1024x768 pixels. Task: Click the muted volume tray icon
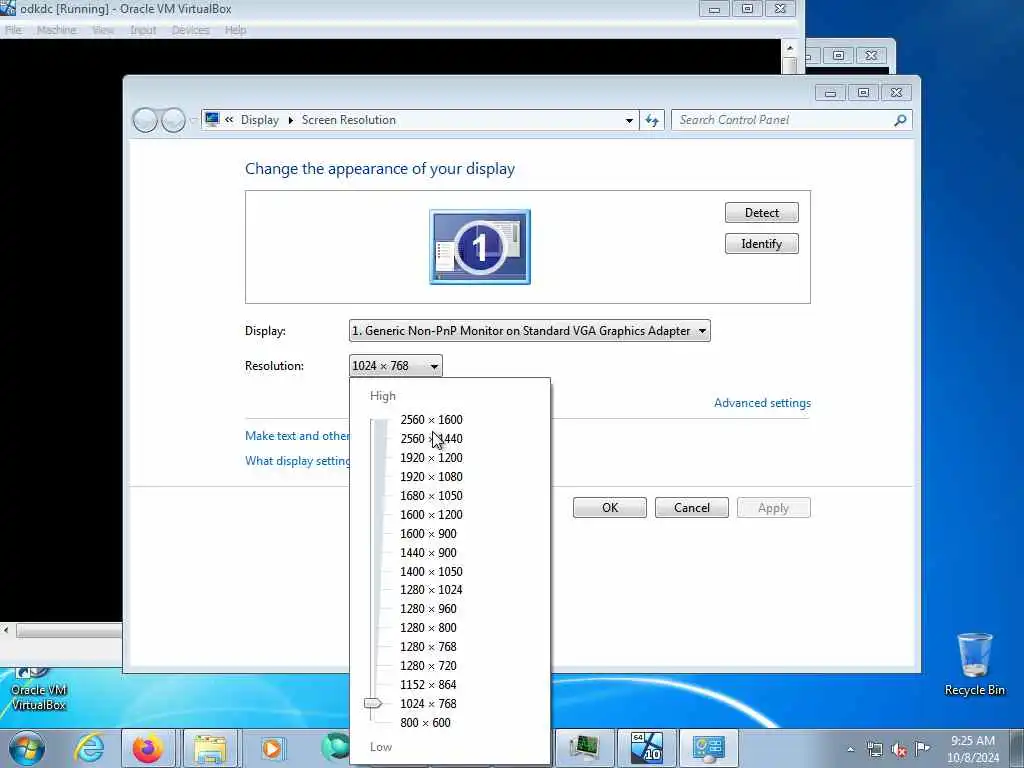(x=899, y=750)
